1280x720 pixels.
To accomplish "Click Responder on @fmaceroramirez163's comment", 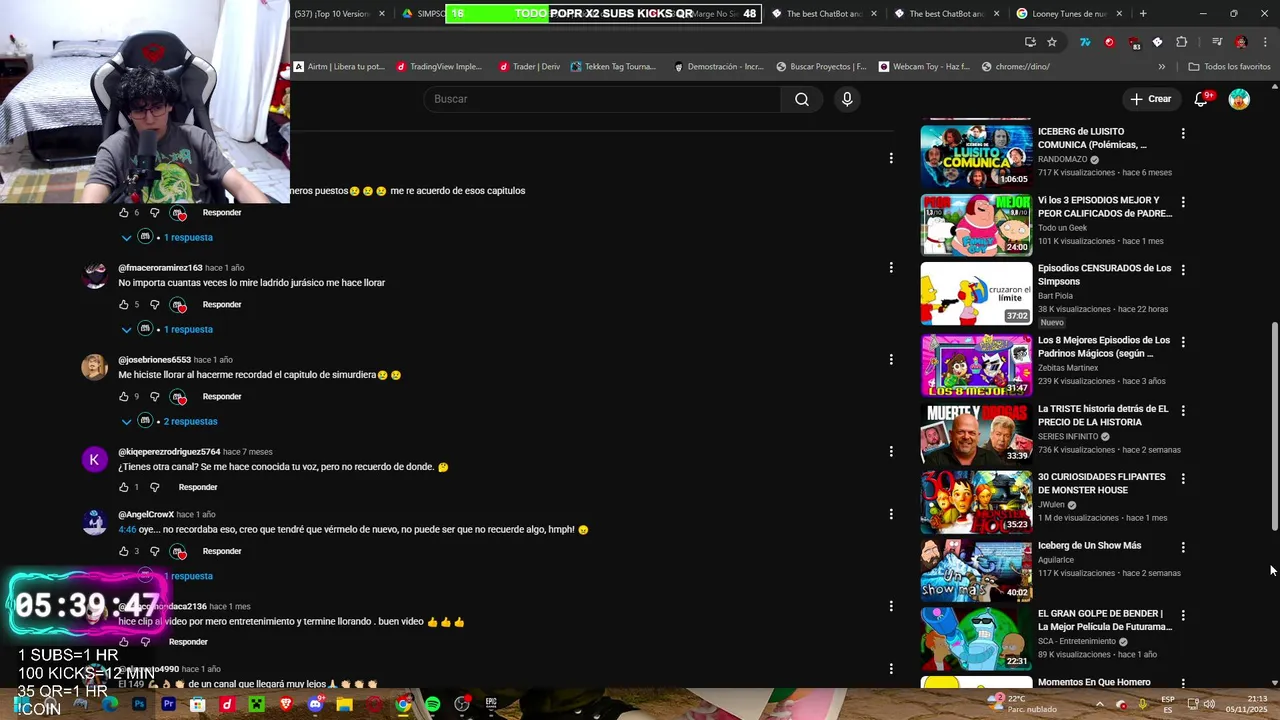I will [222, 305].
